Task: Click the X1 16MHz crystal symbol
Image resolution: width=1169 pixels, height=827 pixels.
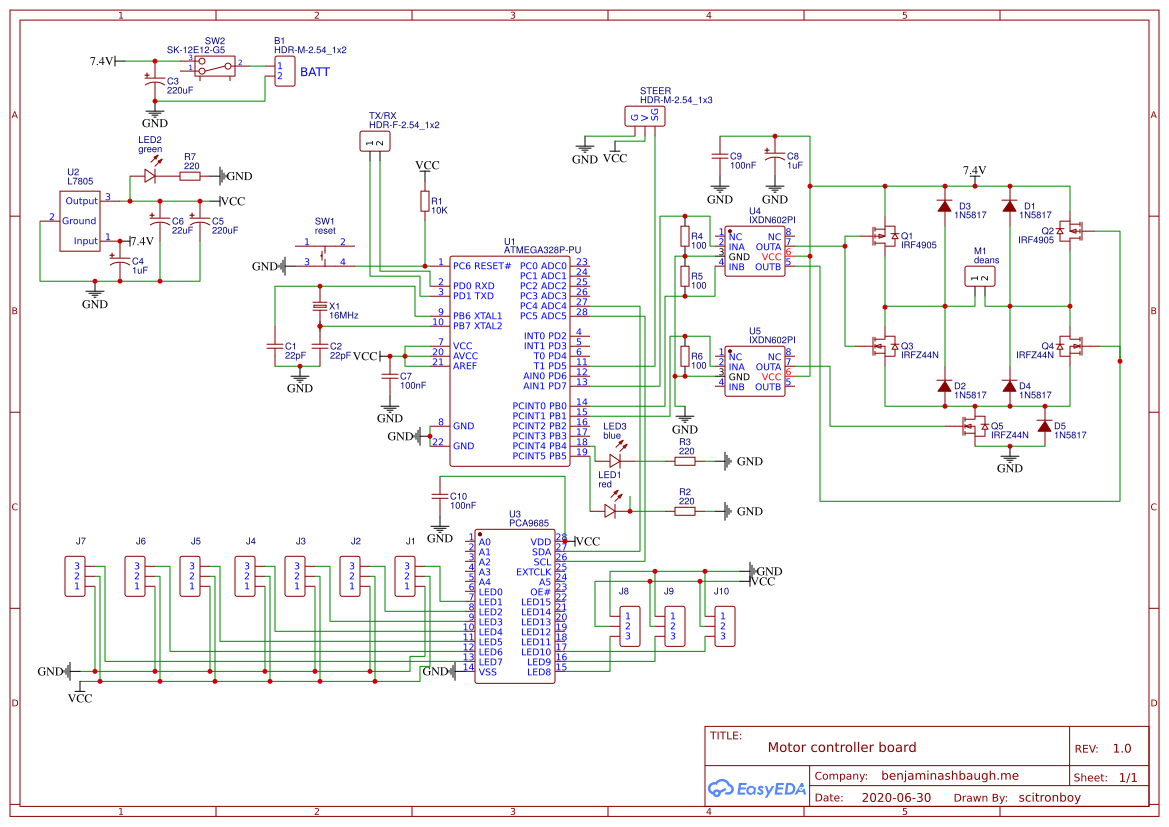Action: pos(322,305)
